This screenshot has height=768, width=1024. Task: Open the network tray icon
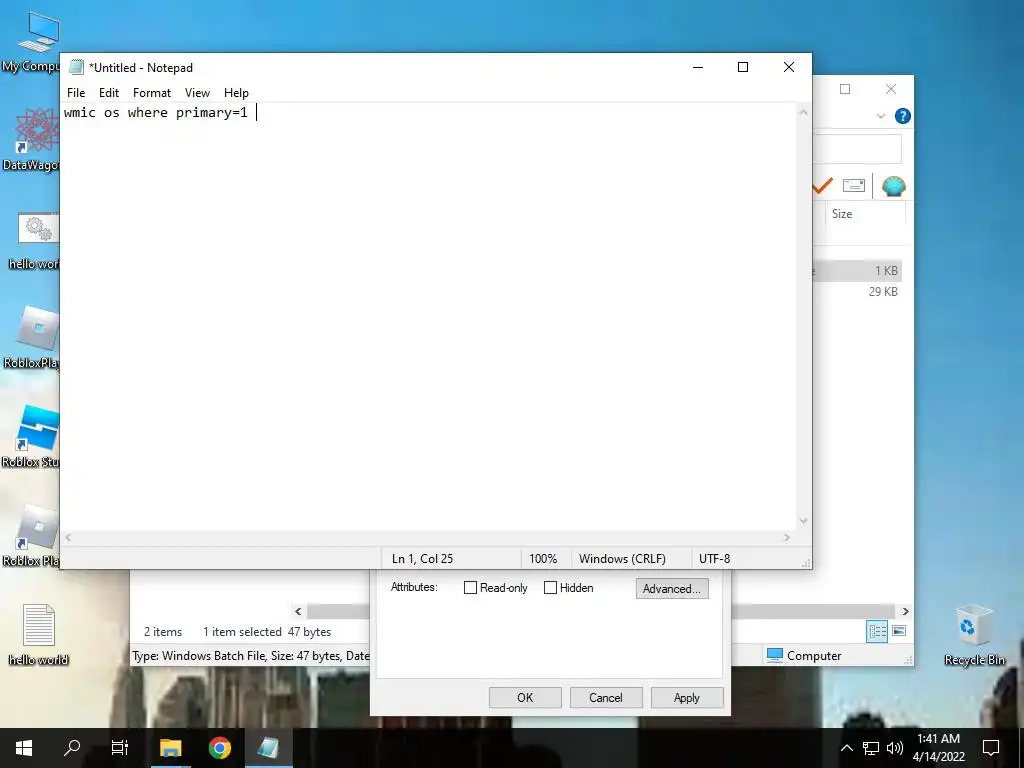(871, 748)
